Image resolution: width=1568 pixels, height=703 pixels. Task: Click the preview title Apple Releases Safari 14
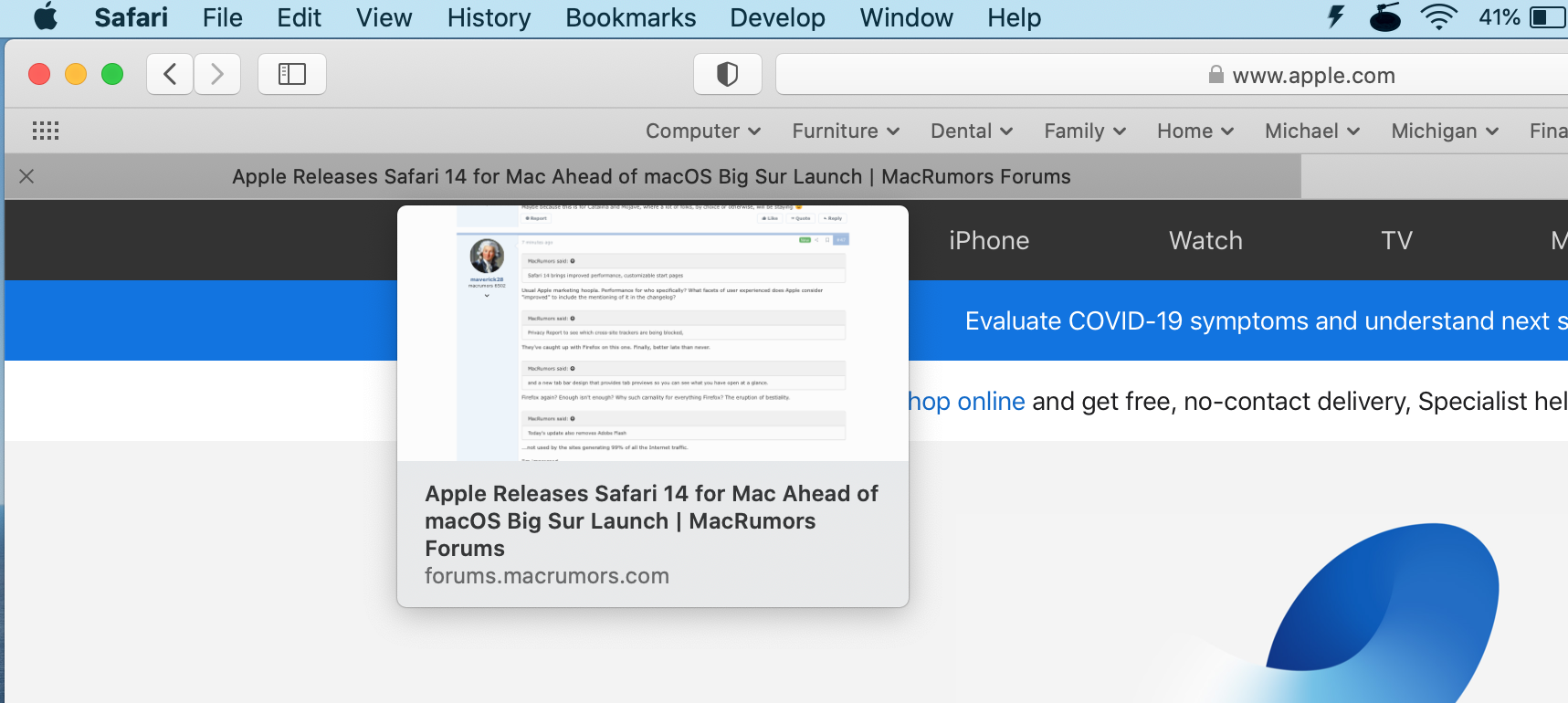pos(651,520)
